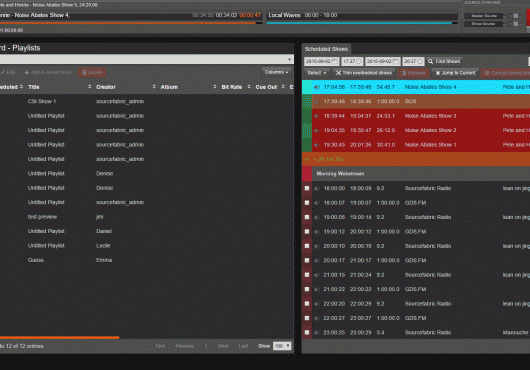Sort the playlists by Album column arrows
Image resolution: width=530 pixels, height=370 pixels.
click(215, 87)
